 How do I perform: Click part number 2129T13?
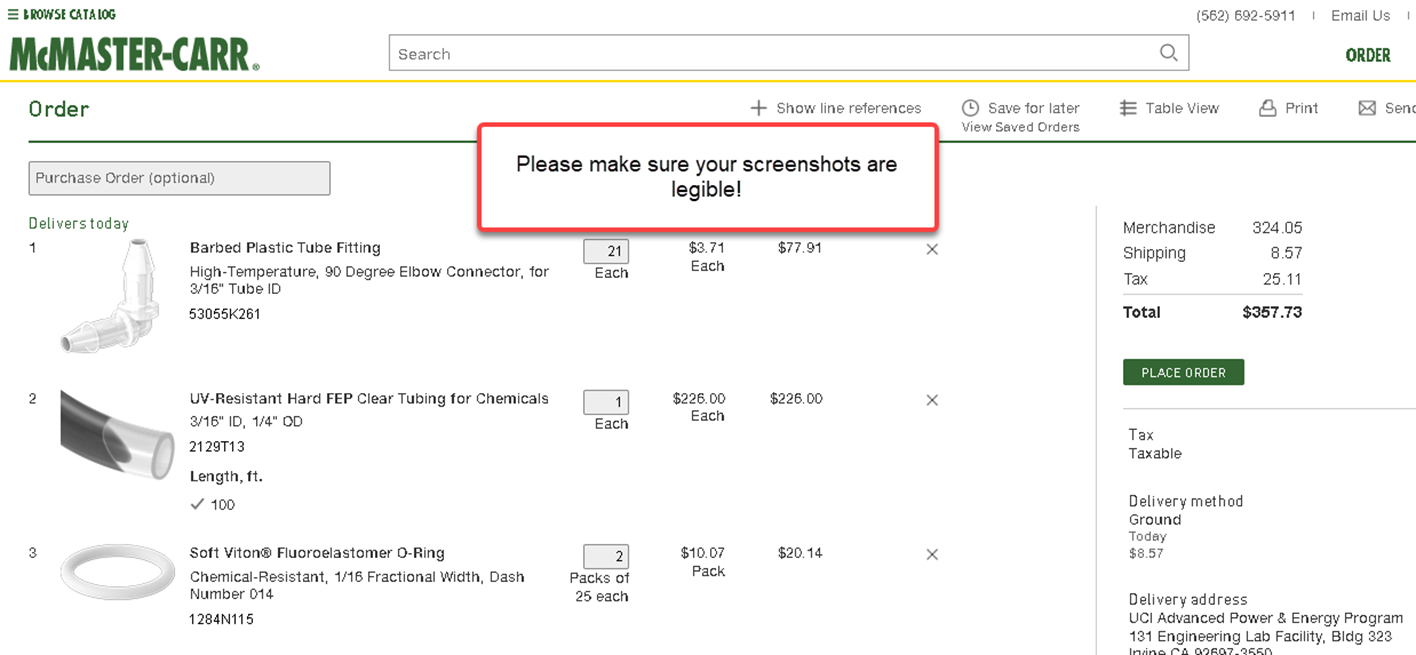click(x=217, y=447)
